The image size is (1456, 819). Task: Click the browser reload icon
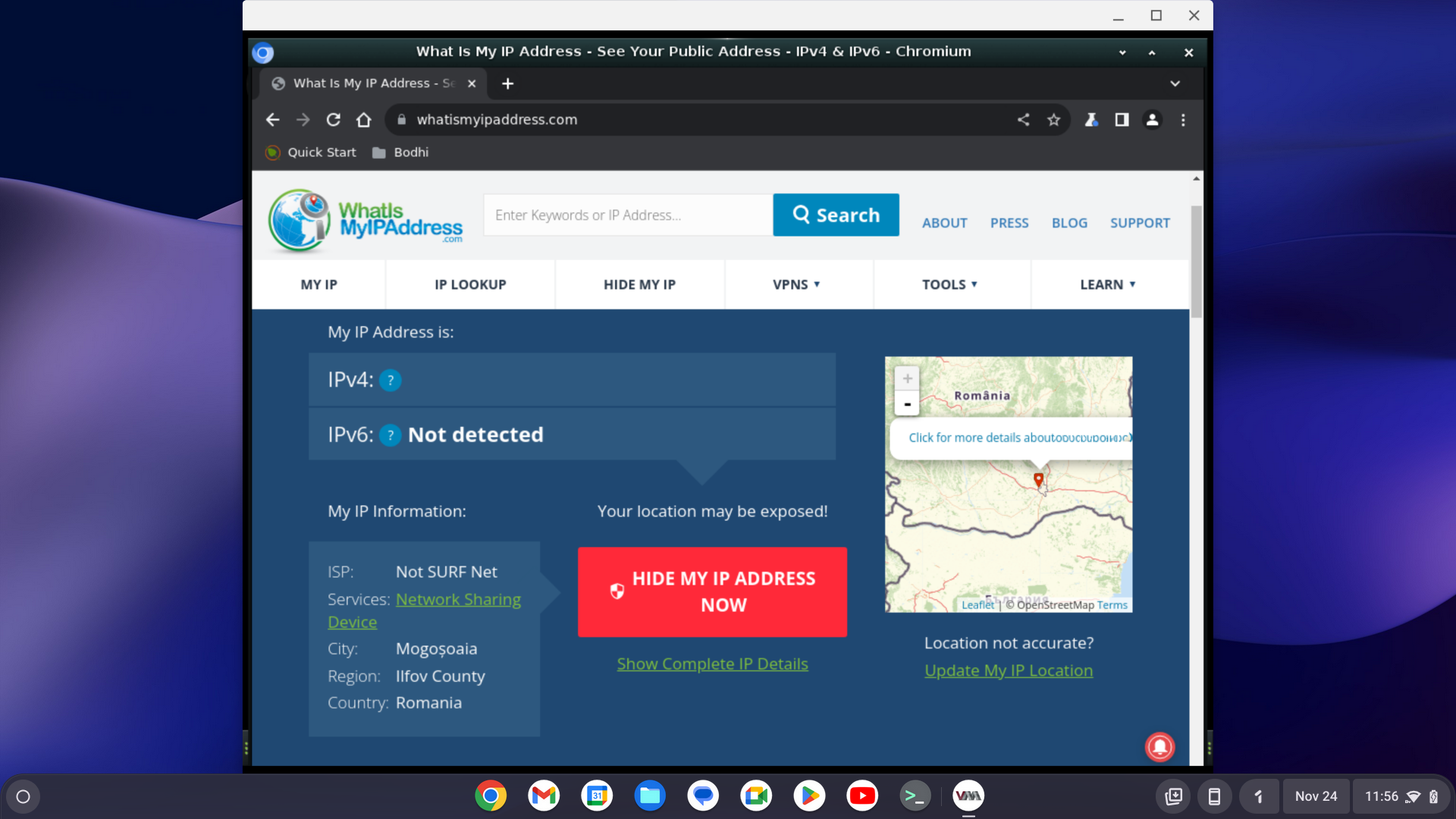coord(333,120)
